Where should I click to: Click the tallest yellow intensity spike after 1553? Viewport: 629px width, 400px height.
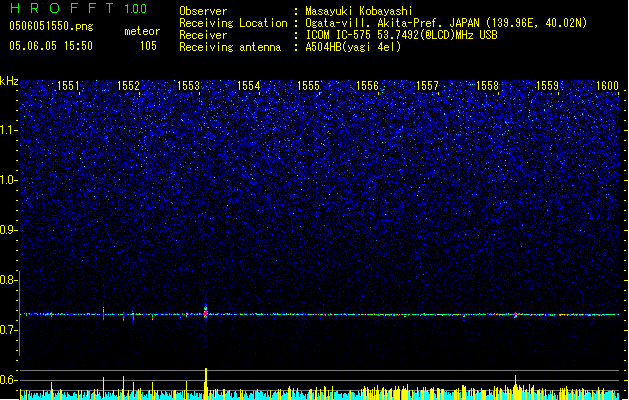206,383
